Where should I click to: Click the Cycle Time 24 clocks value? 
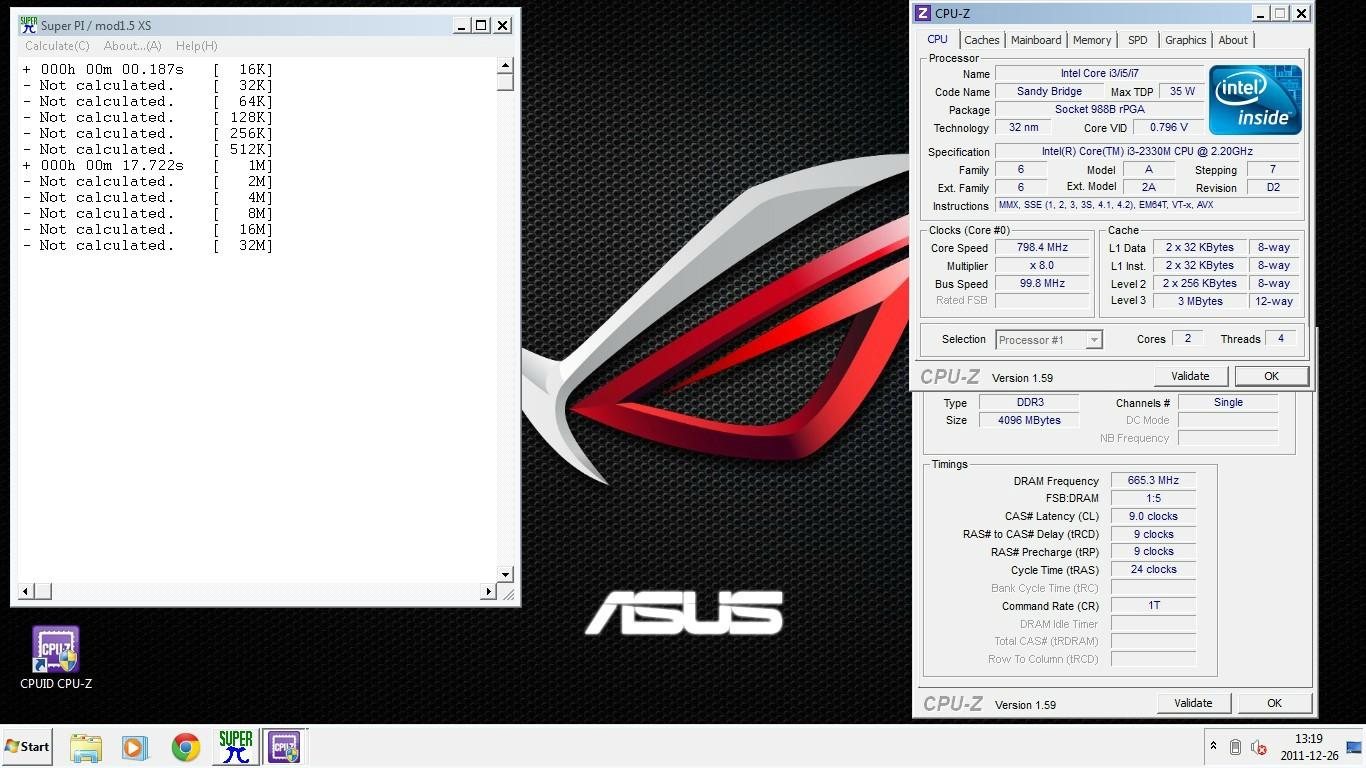tap(1153, 570)
